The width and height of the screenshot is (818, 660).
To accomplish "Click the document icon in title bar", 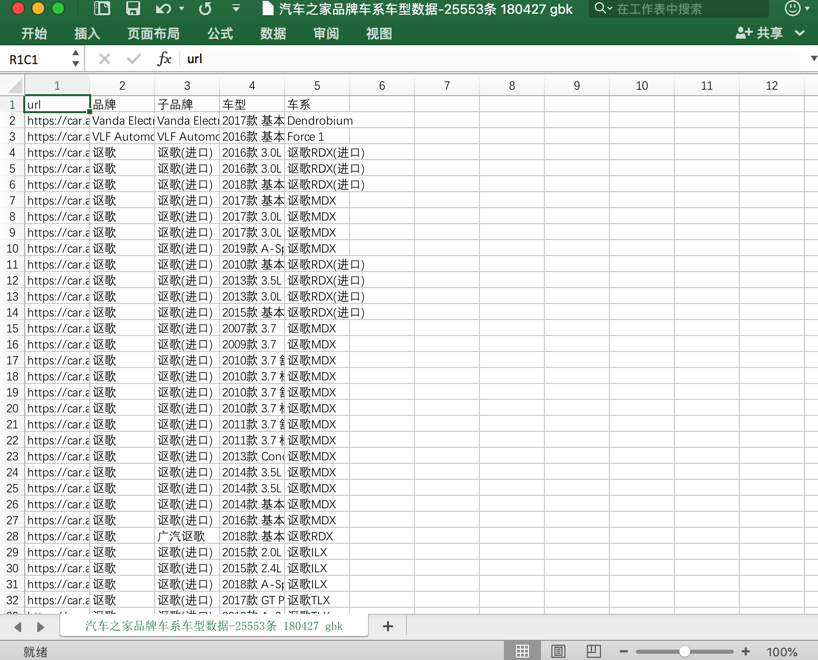I will click(x=268, y=8).
